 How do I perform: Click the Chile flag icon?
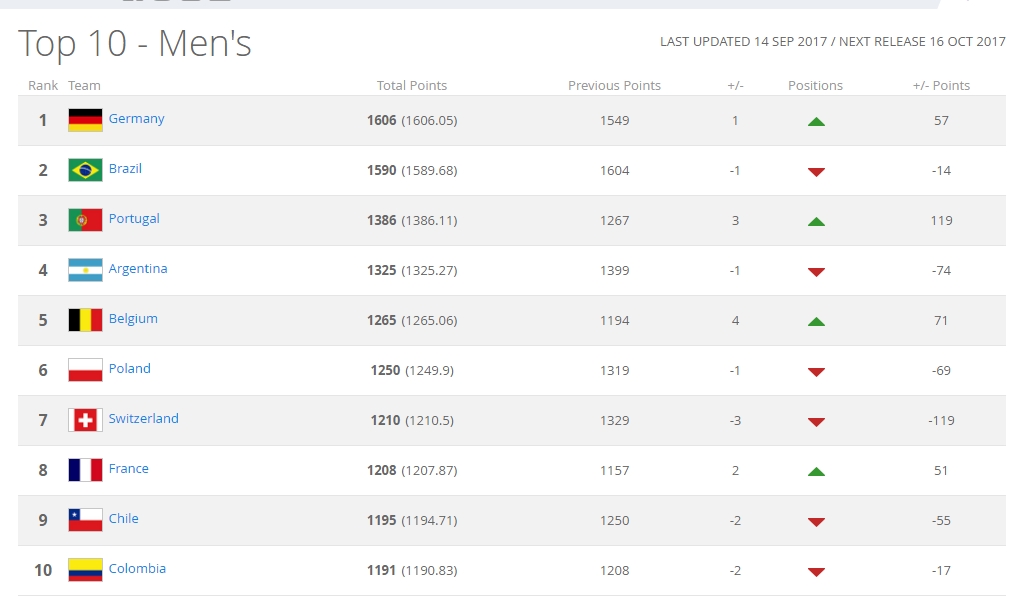point(85,520)
